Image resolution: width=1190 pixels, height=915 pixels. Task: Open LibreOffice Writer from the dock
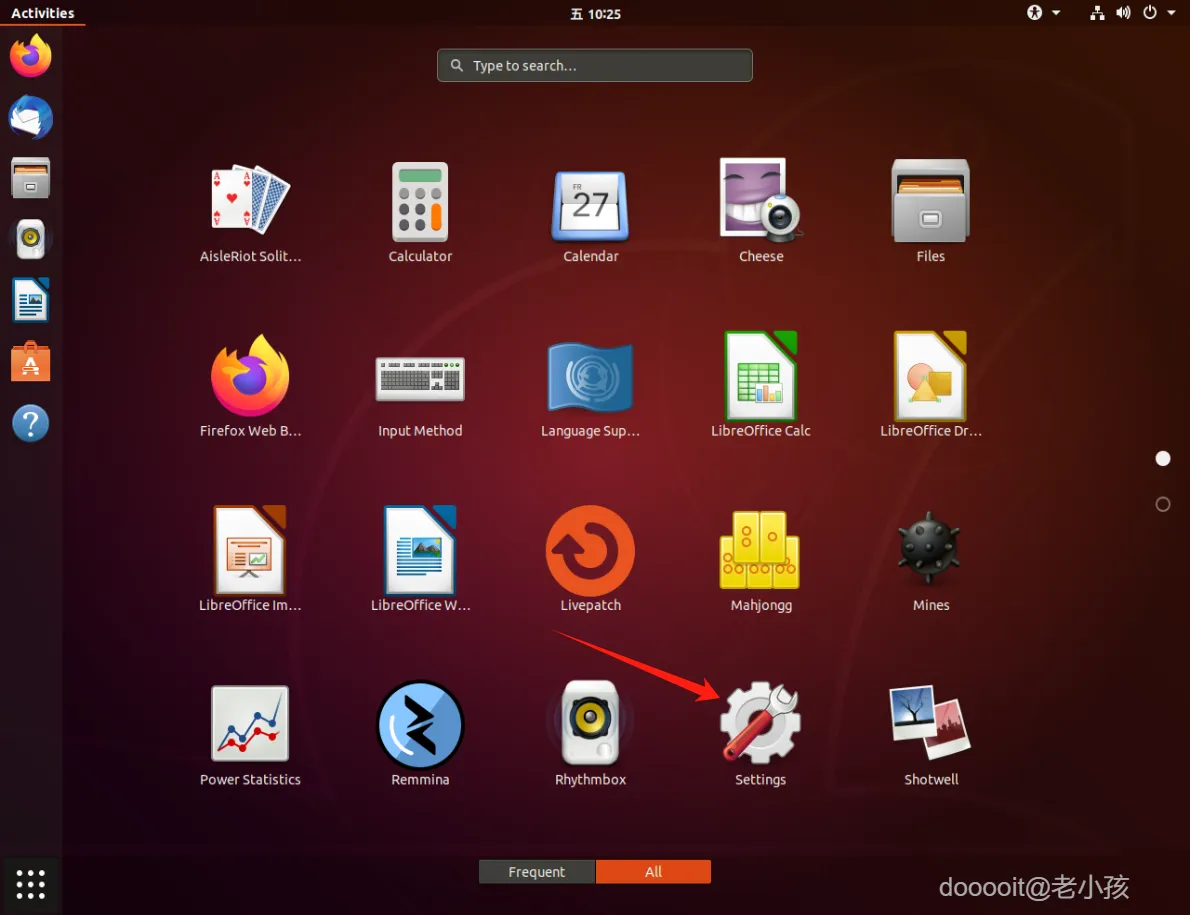(30, 300)
